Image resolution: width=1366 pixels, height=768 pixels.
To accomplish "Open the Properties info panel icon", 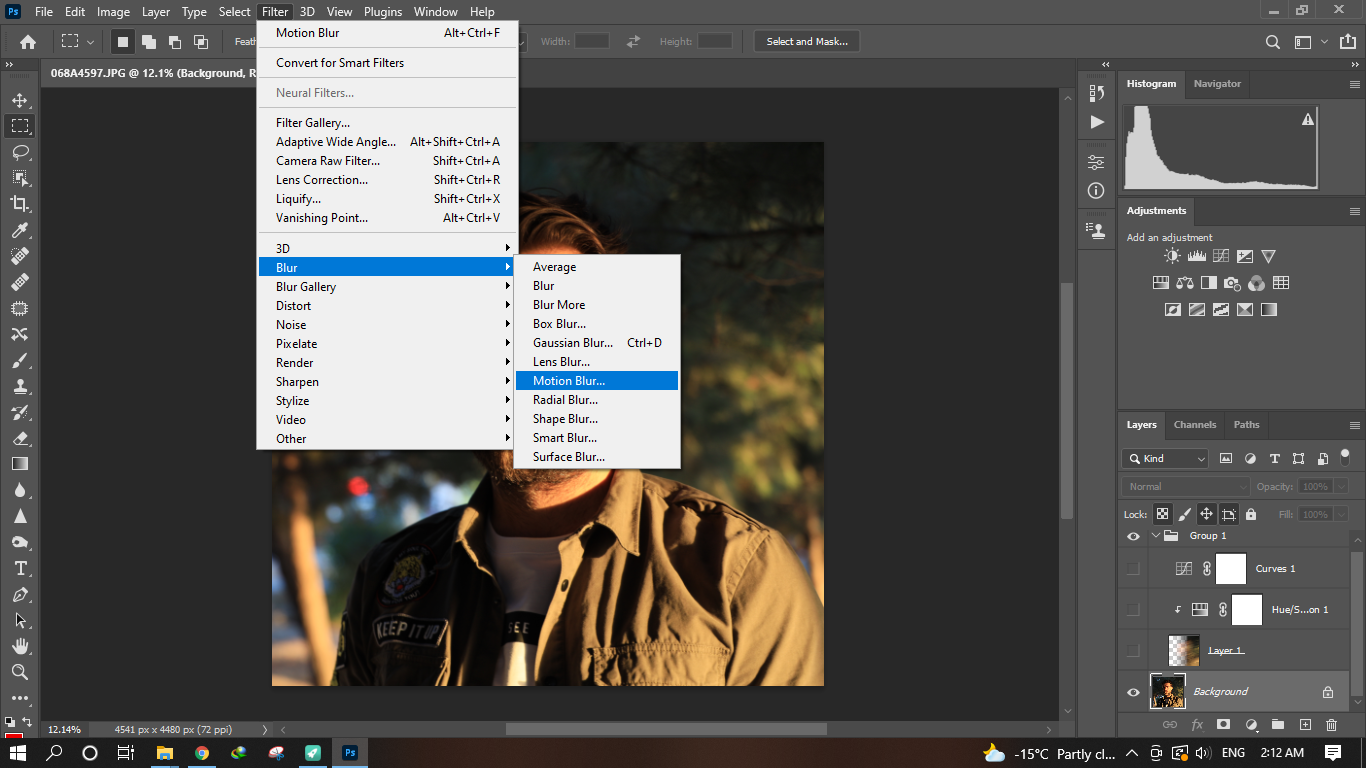I will click(x=1097, y=190).
